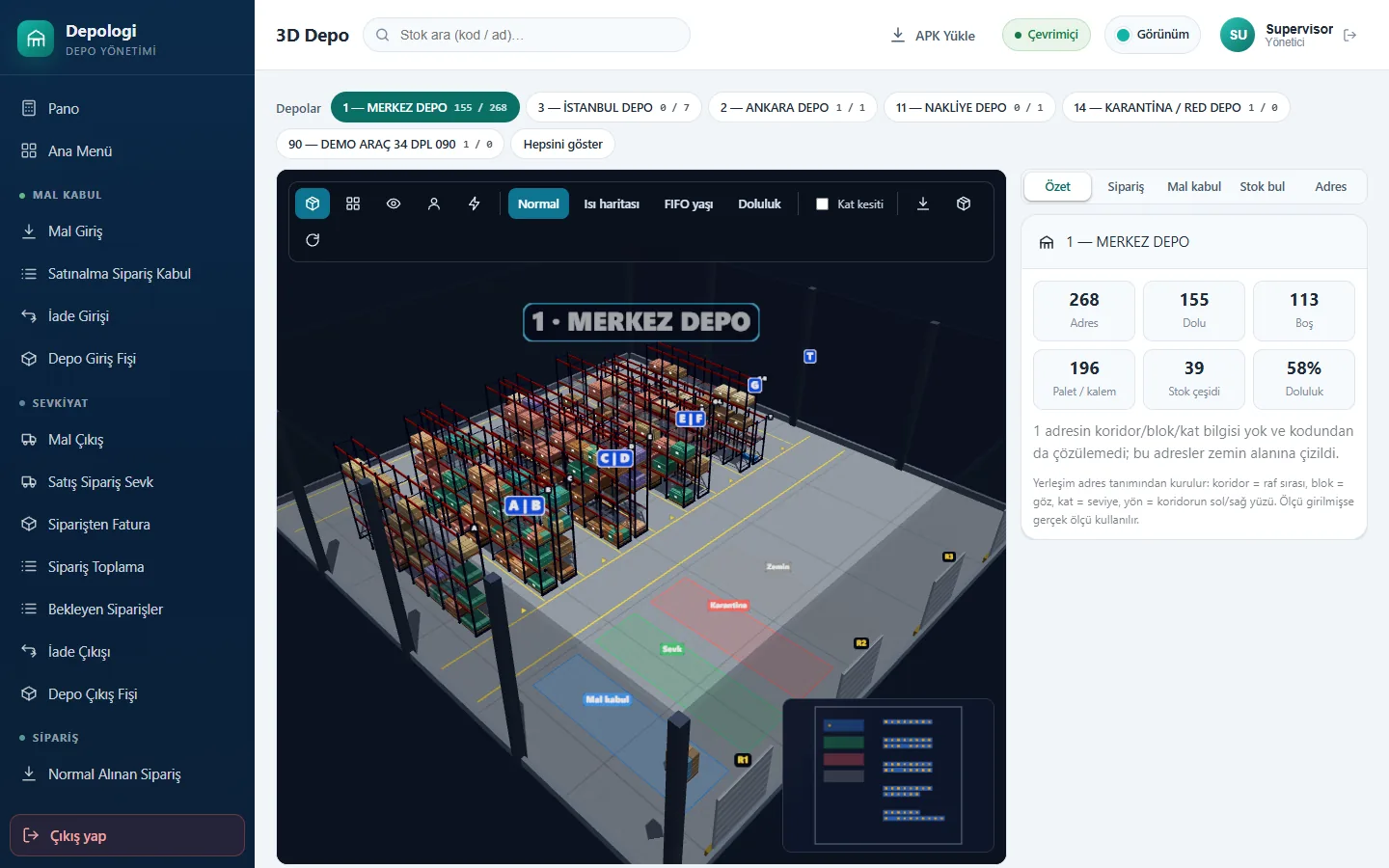Click the C|D aisle label in 3D view
This screenshot has width=1389, height=868.
(x=615, y=458)
